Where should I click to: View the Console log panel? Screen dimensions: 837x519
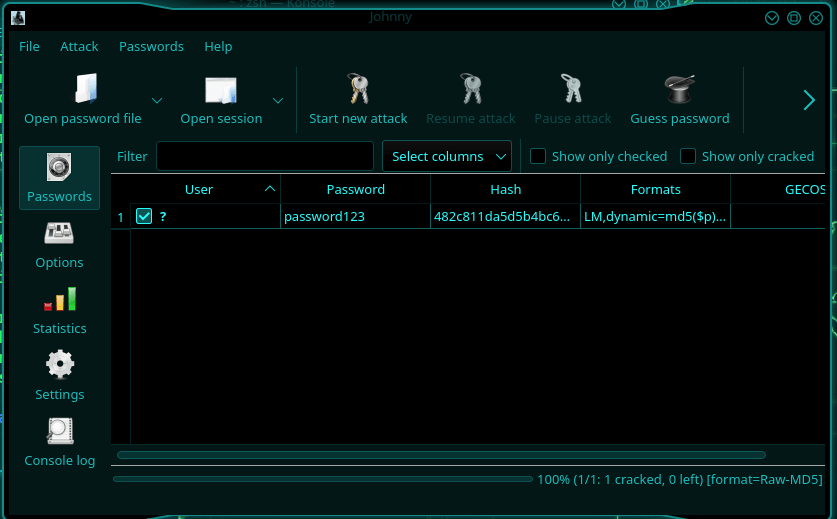point(59,443)
